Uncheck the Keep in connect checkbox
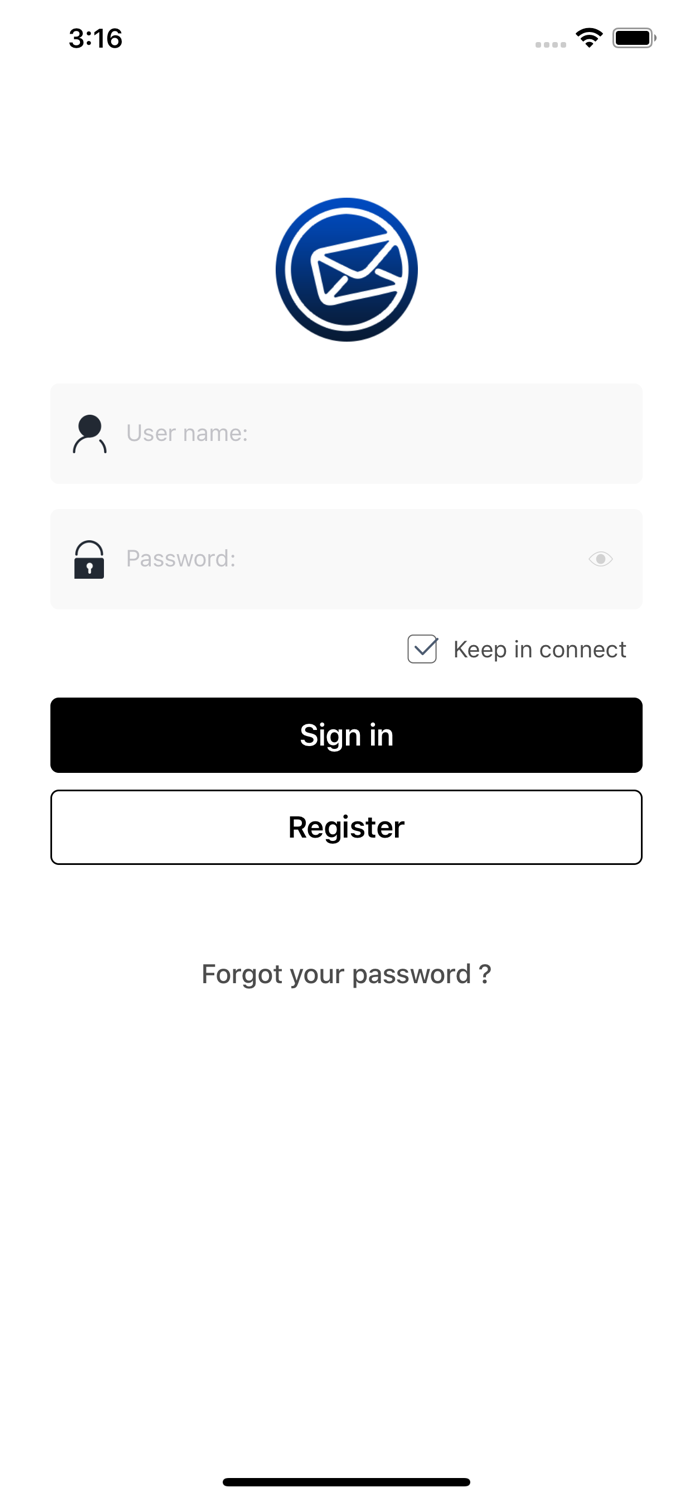Image resolution: width=693 pixels, height=1500 pixels. 422,649
